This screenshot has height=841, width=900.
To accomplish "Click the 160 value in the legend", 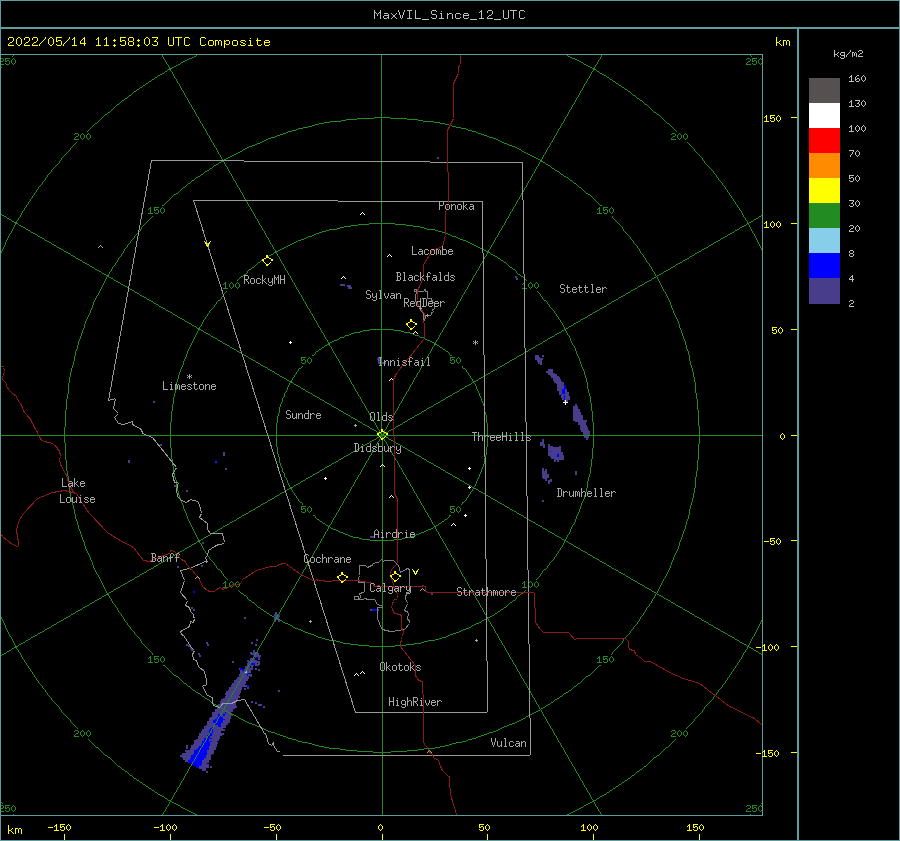I will (857, 79).
